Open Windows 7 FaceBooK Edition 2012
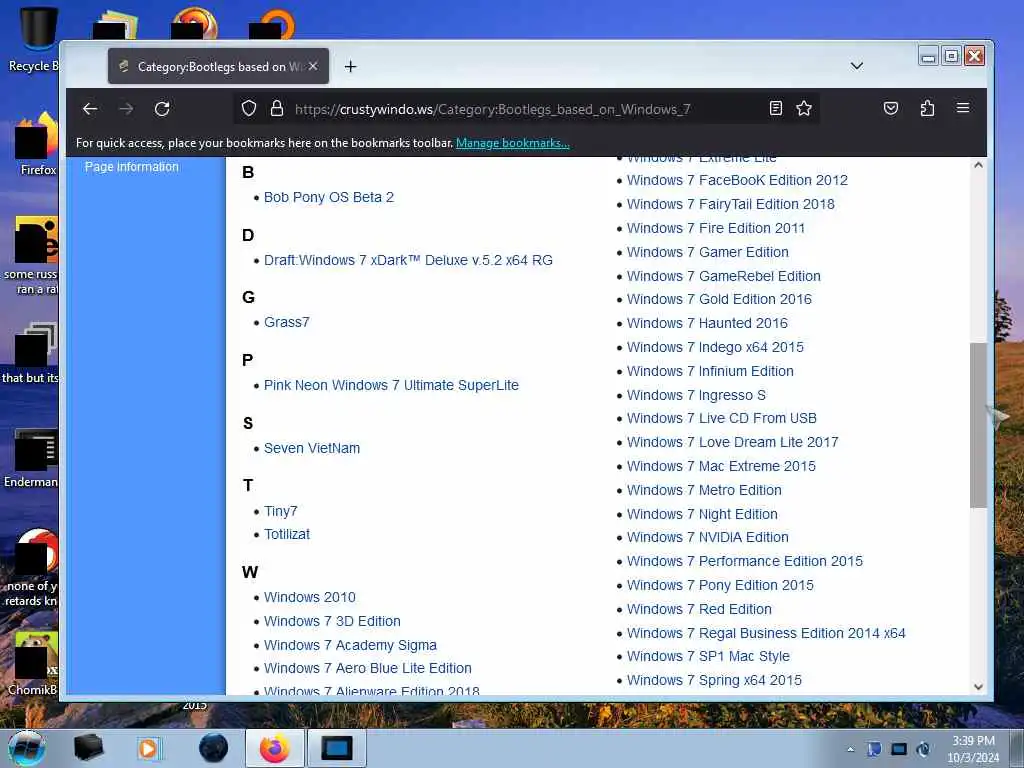This screenshot has height=768, width=1024. [x=737, y=180]
